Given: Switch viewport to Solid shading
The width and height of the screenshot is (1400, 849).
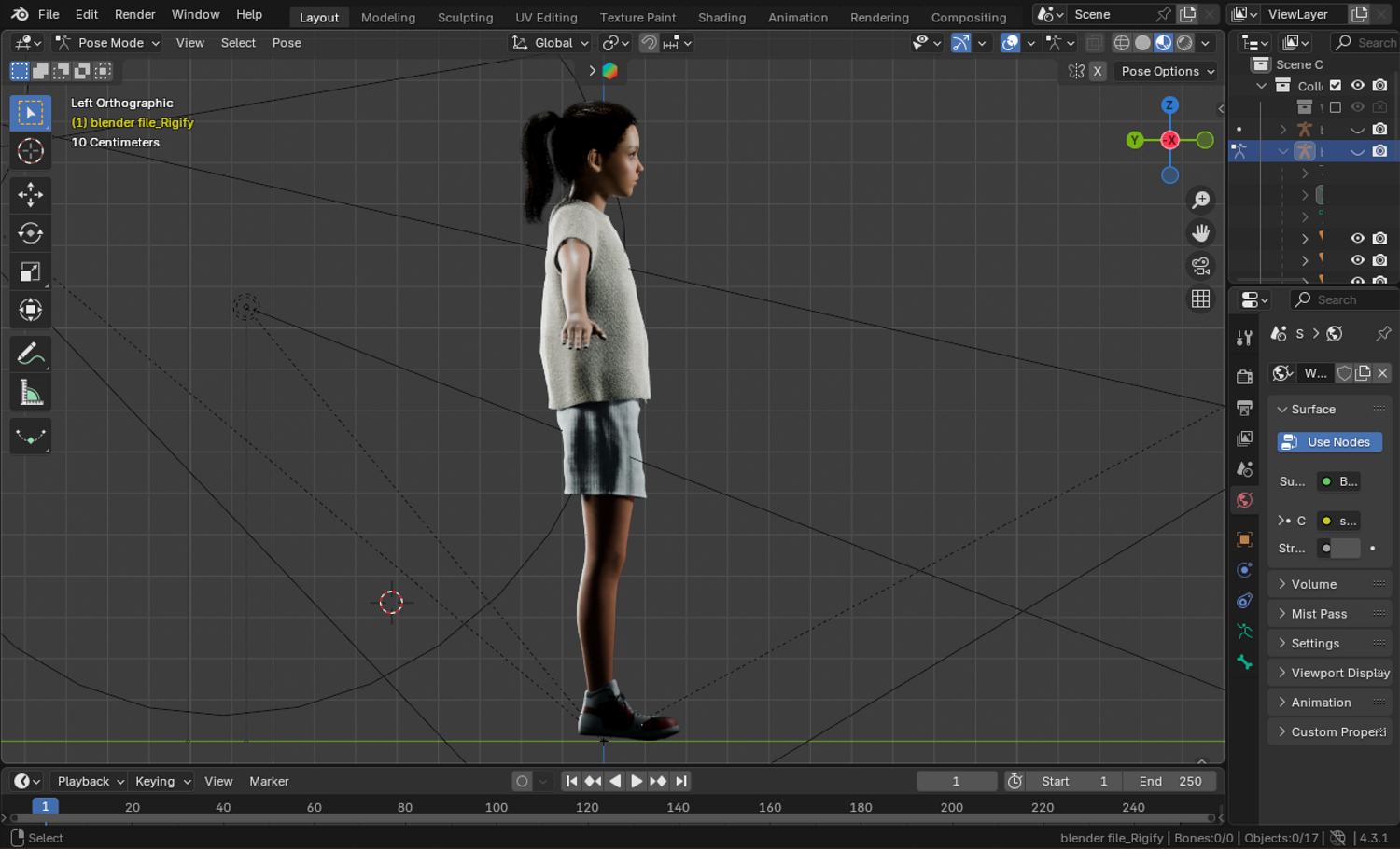Looking at the screenshot, I should 1142,43.
